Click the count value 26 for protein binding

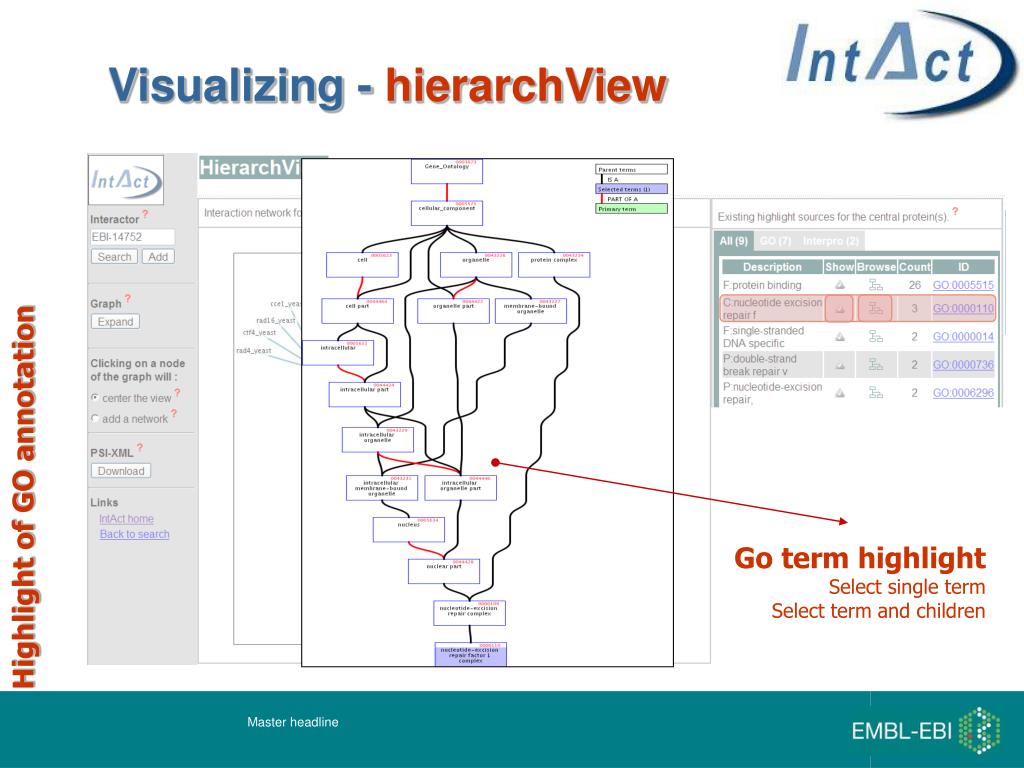pos(914,285)
